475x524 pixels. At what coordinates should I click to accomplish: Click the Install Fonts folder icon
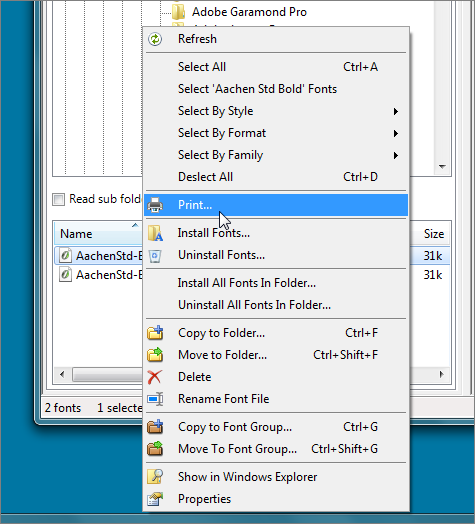tap(155, 233)
